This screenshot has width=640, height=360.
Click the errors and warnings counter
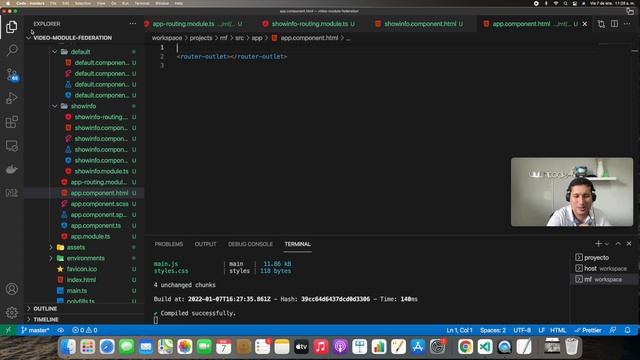tap(84, 330)
